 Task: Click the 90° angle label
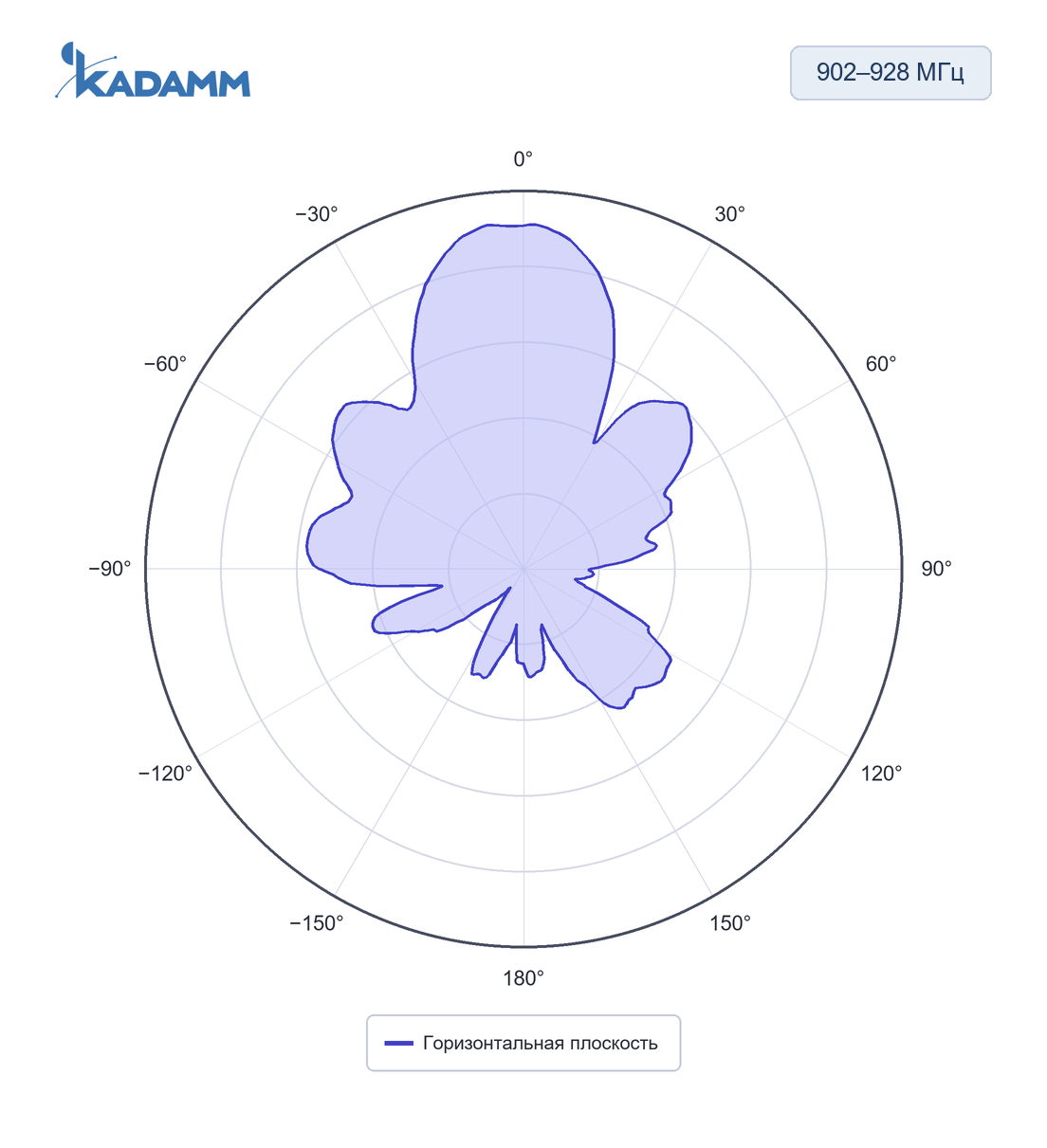(937, 569)
